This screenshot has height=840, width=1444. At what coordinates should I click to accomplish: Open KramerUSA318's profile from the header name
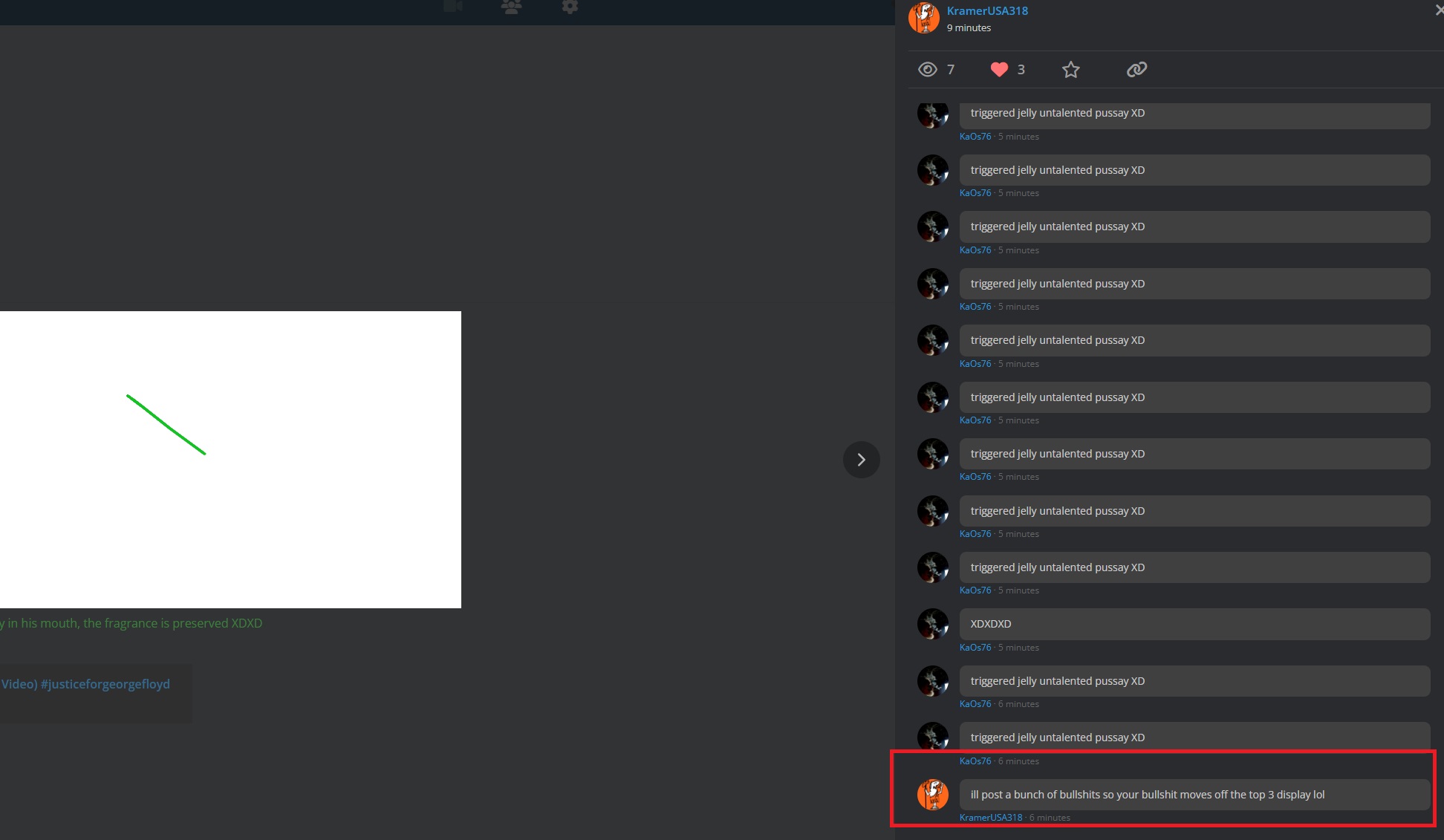987,11
